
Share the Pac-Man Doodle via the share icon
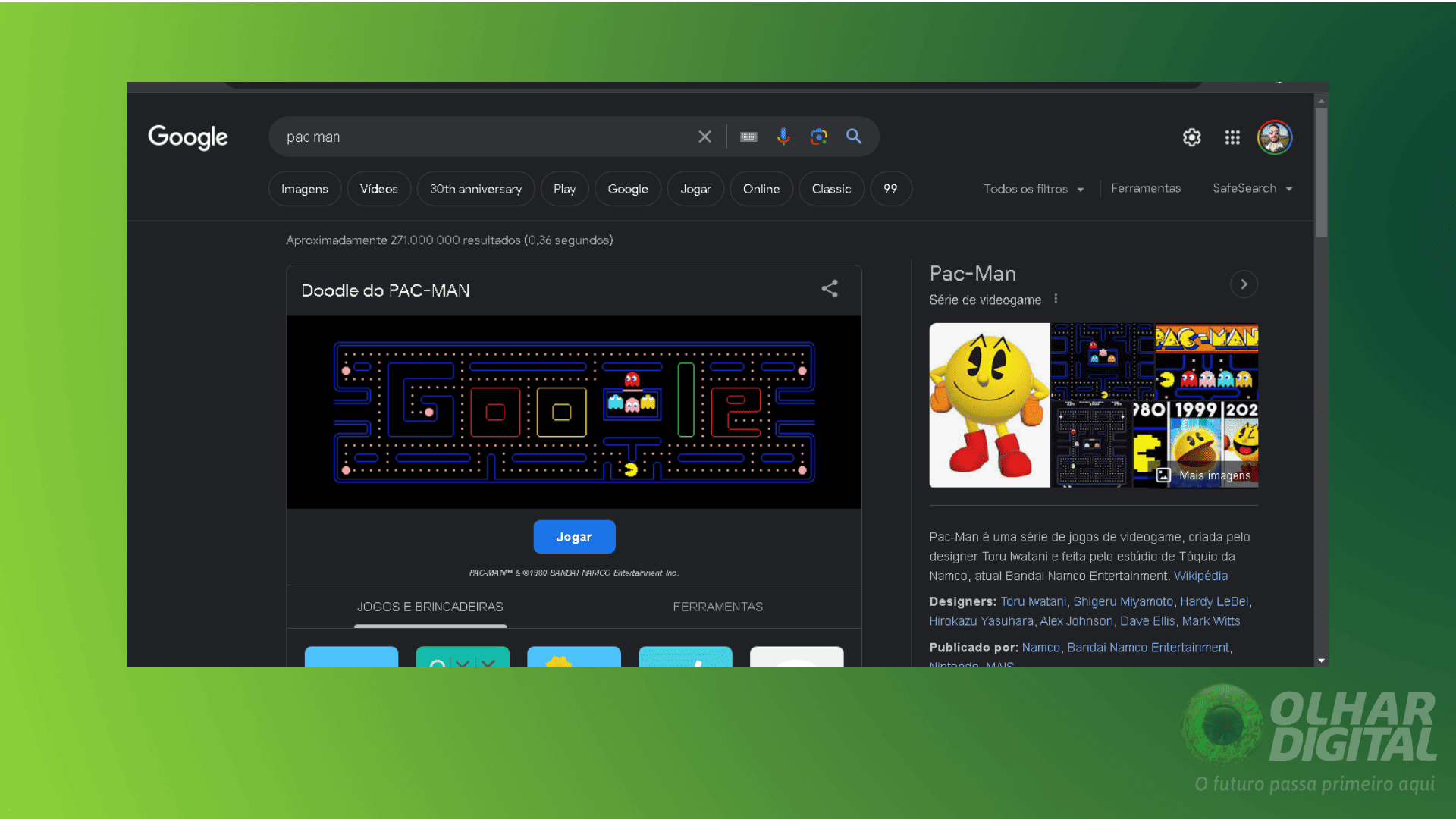[829, 289]
